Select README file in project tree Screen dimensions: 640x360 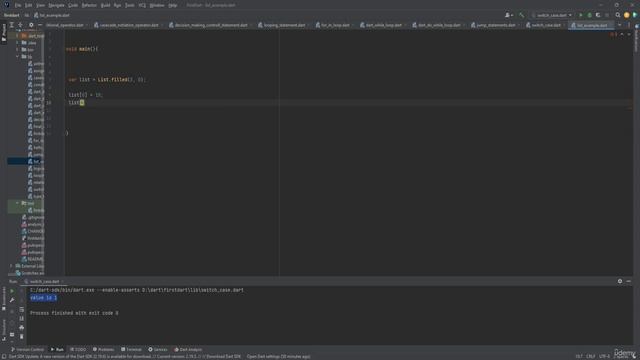coord(33,259)
